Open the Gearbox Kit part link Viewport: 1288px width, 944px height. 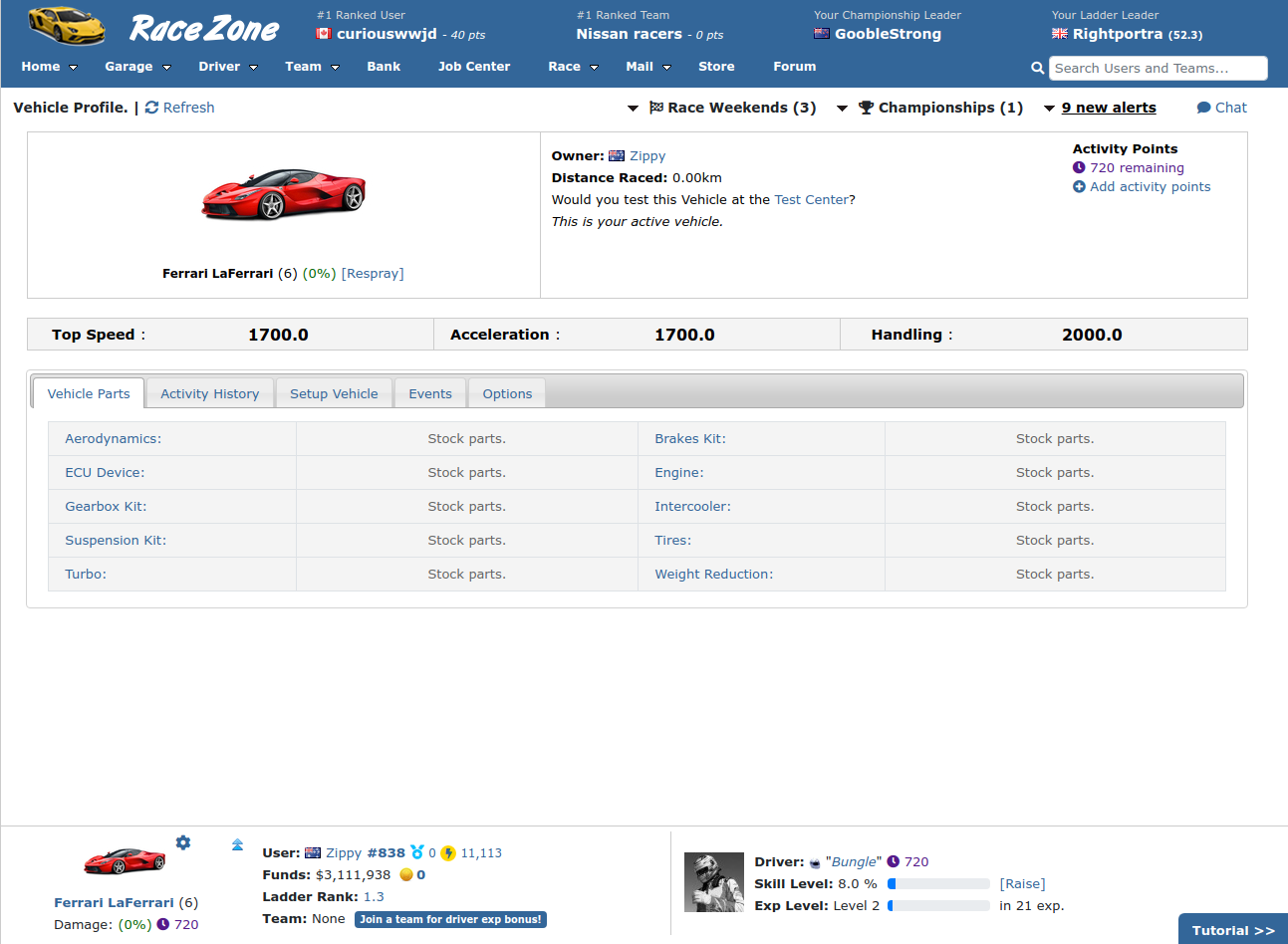pos(106,506)
